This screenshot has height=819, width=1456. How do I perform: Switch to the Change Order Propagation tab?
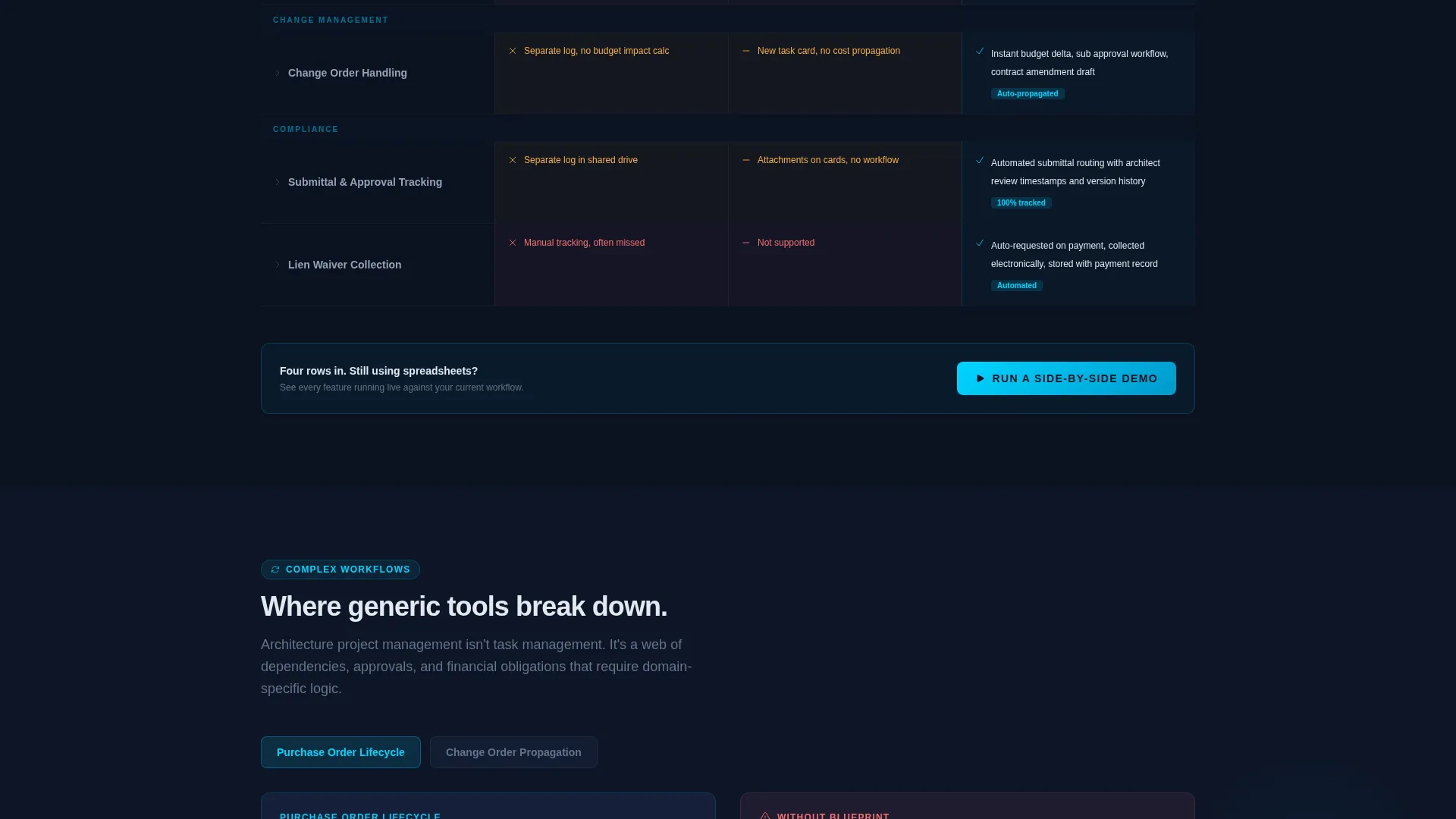point(513,752)
